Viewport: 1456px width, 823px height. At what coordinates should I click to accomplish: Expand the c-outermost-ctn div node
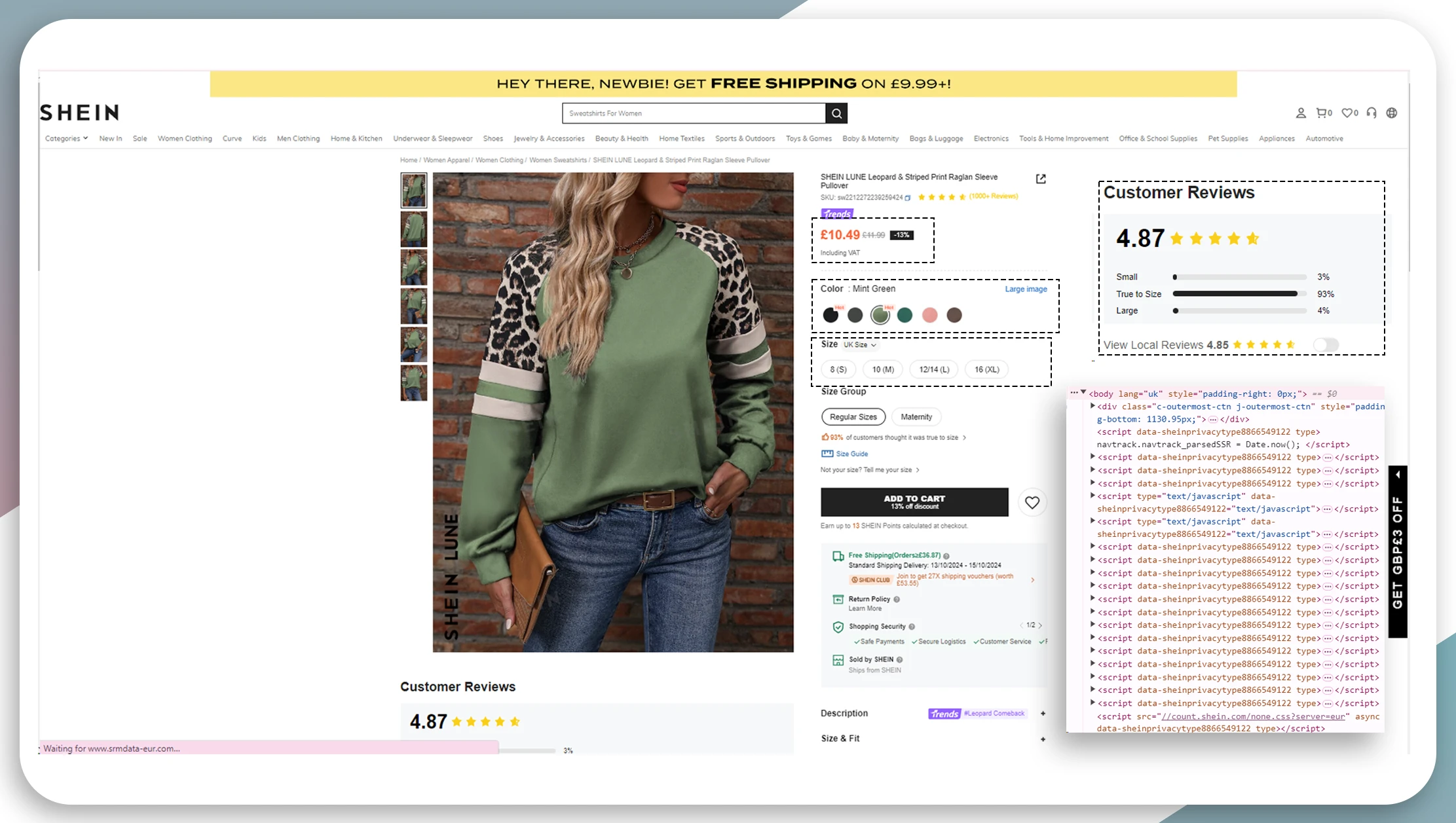[x=1092, y=407]
